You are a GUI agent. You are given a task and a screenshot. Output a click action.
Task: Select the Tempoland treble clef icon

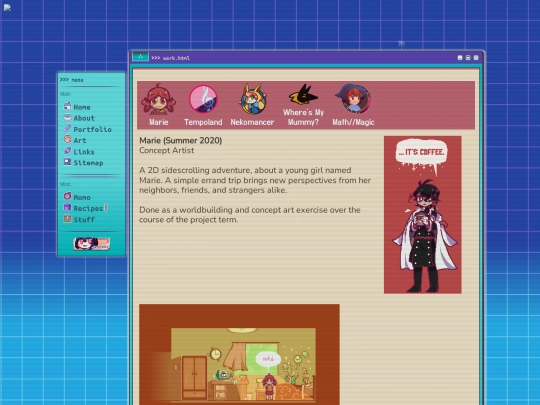[203, 99]
